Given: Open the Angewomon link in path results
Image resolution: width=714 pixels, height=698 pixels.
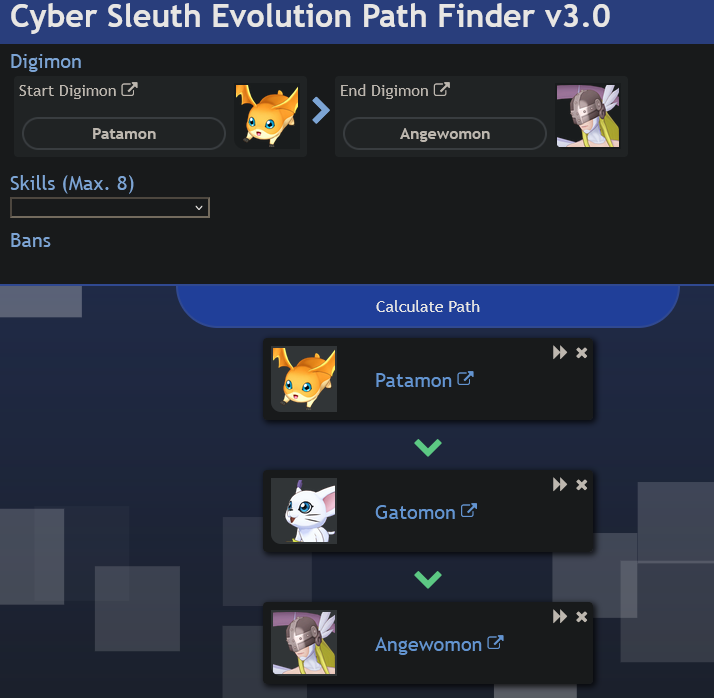Looking at the screenshot, I should pyautogui.click(x=439, y=644).
